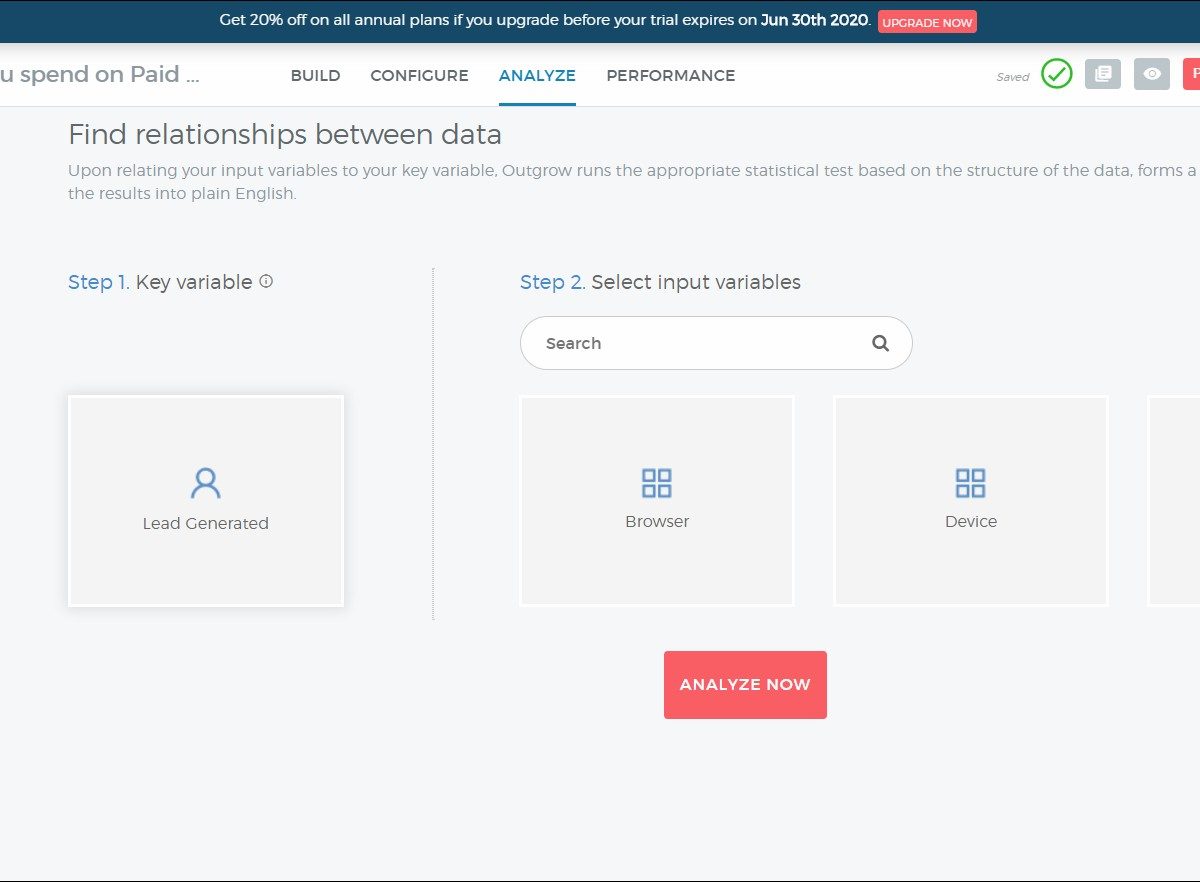
Task: Click the truncated project title in header
Action: pos(100,75)
